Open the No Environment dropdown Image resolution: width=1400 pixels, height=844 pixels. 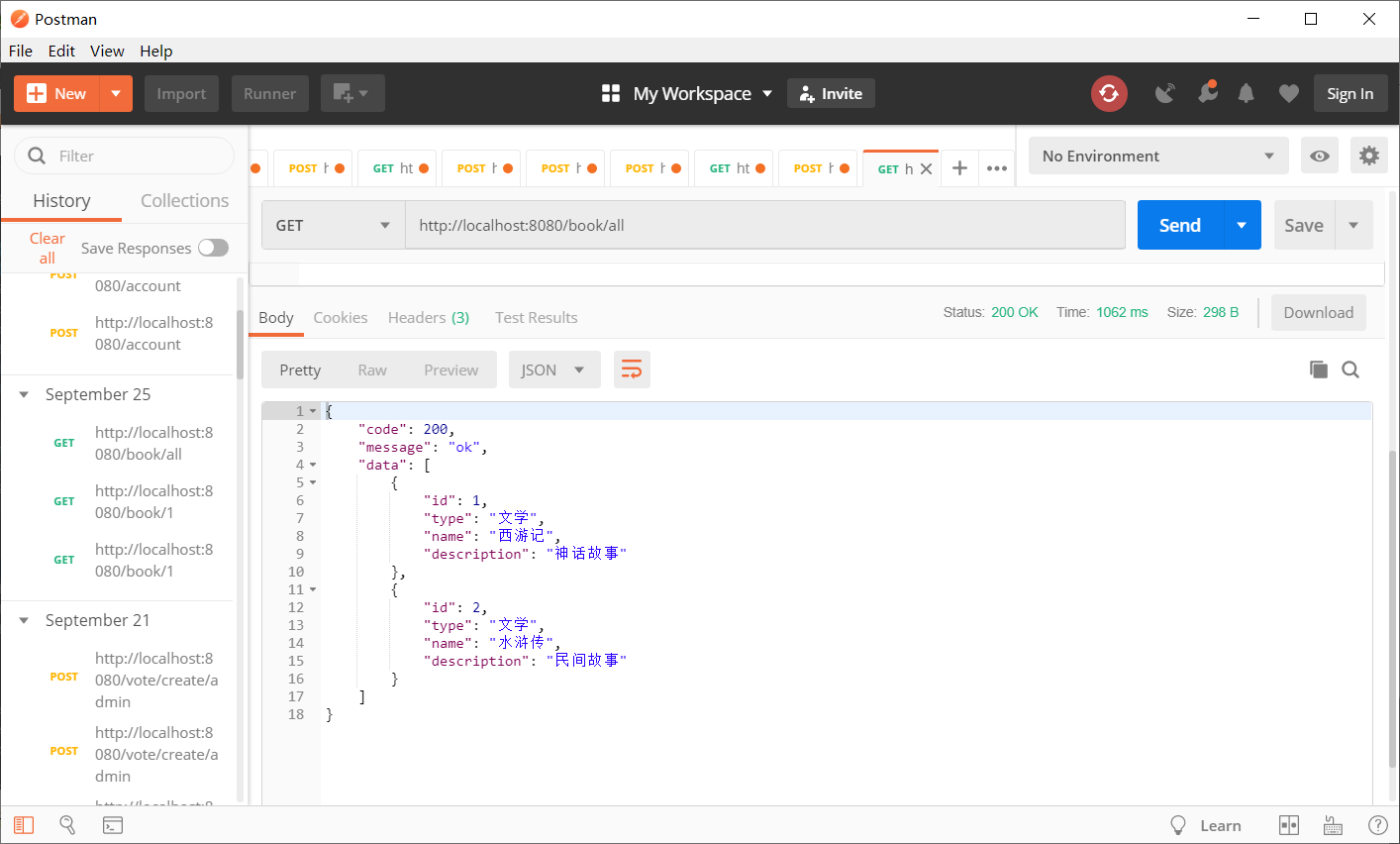point(1157,156)
